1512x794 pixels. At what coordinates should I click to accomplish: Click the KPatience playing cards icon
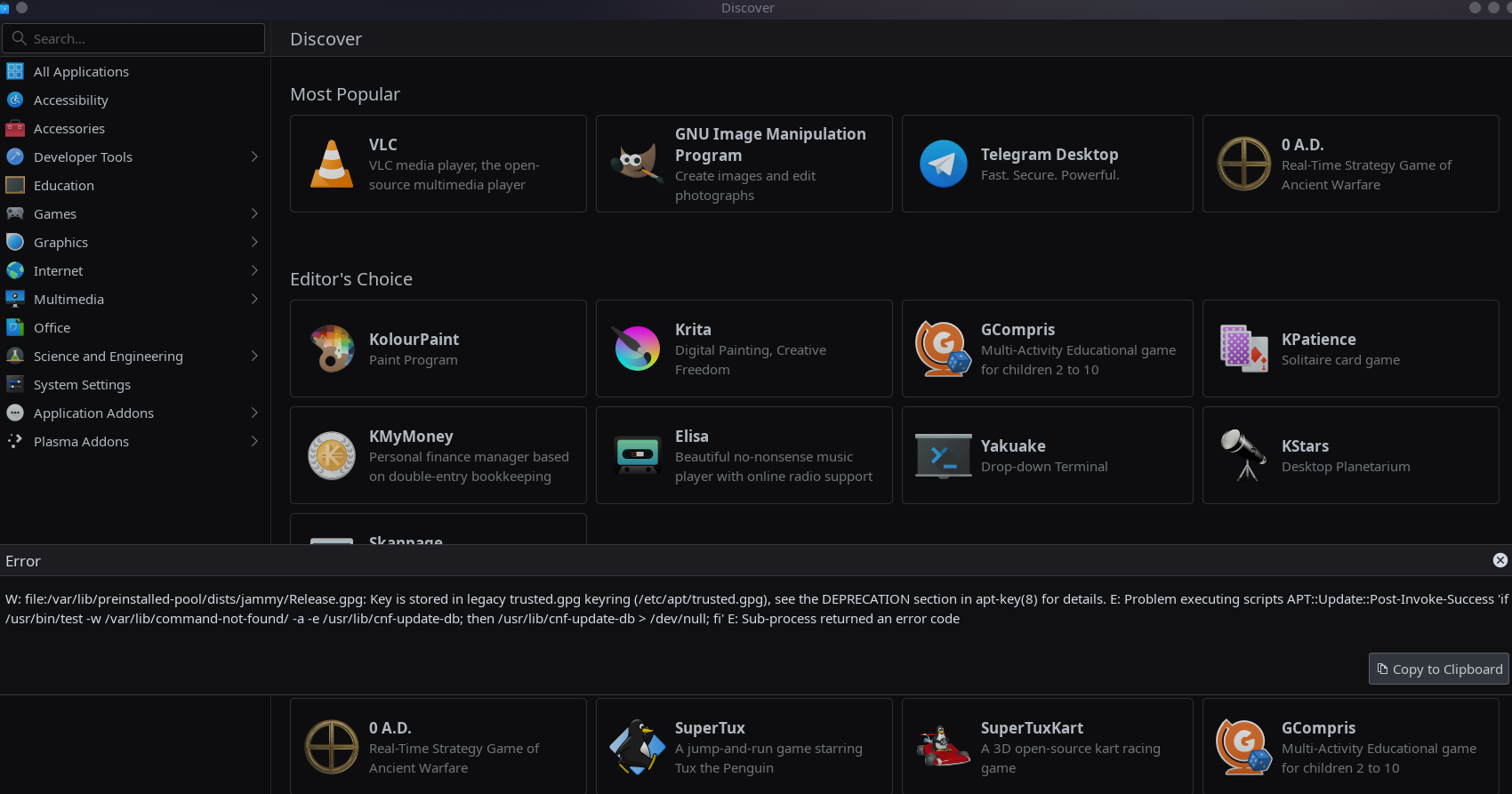pyautogui.click(x=1244, y=349)
